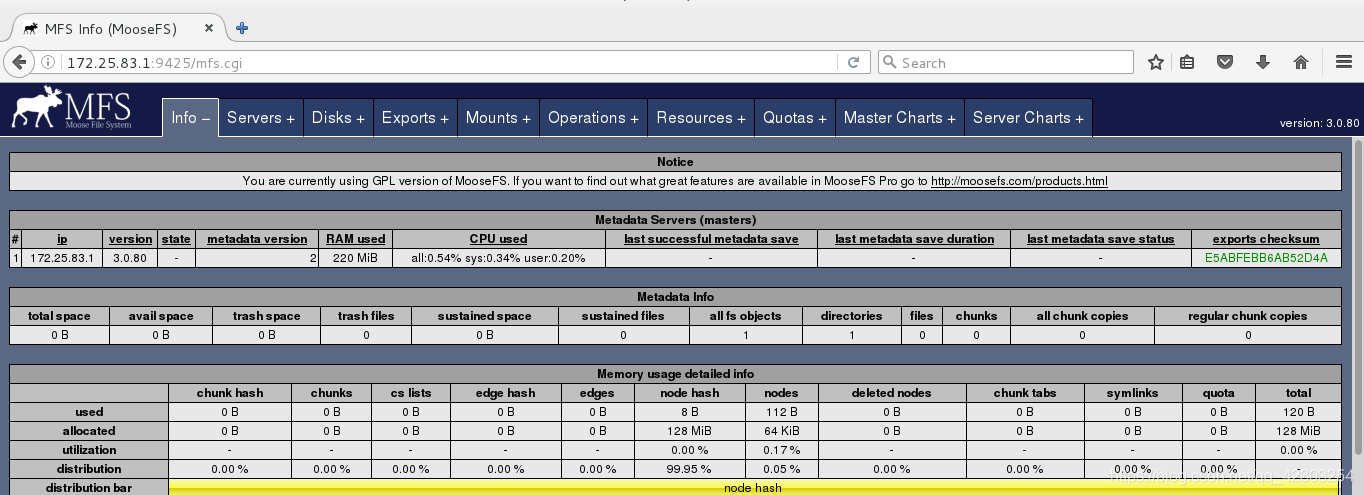Open a new tab with the plus icon

242,28
